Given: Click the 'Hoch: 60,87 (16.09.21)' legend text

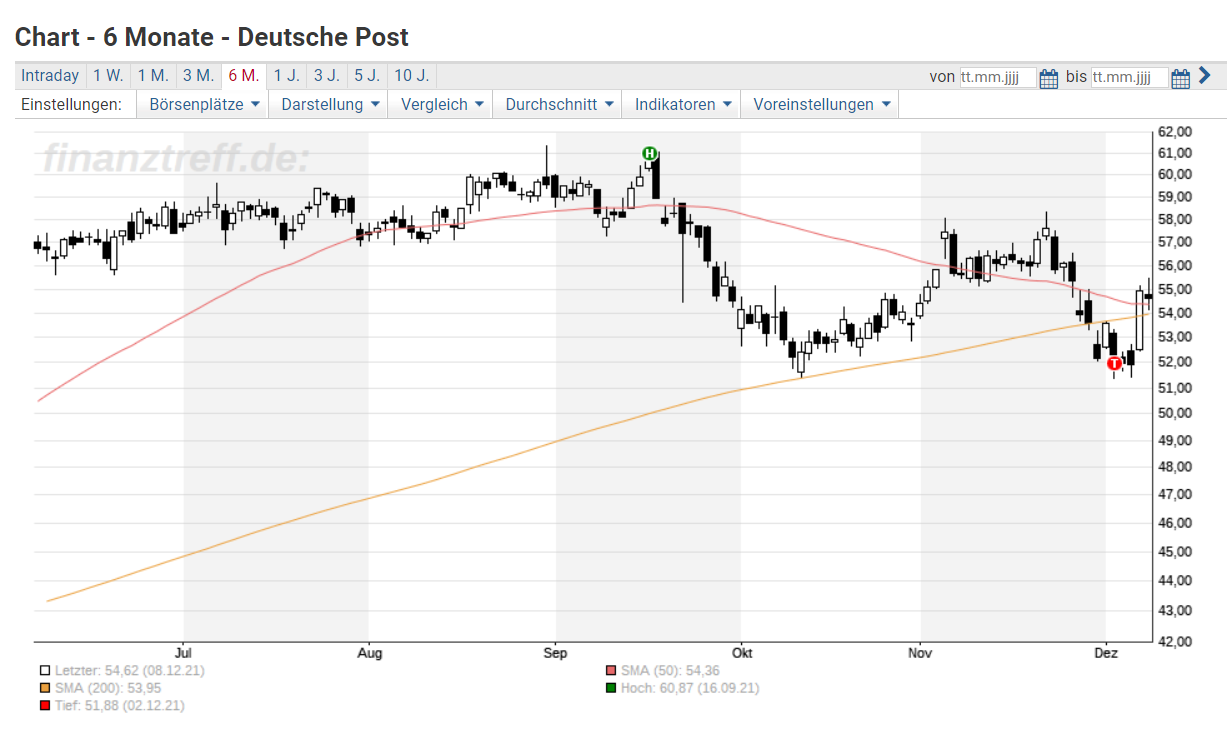Looking at the screenshot, I should tap(690, 688).
